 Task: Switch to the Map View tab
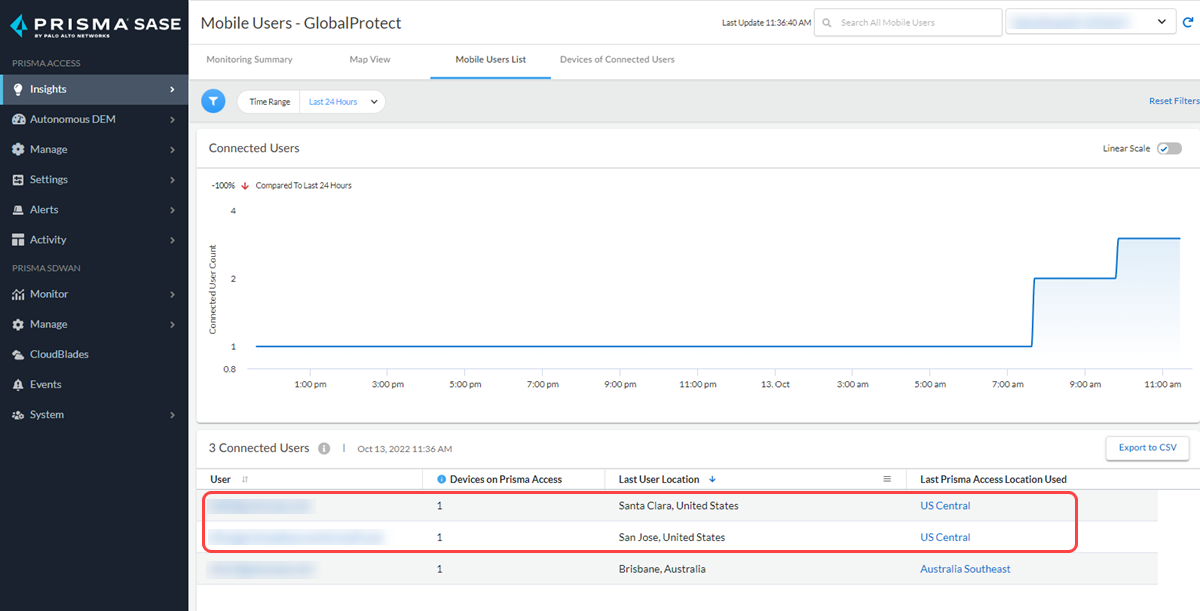(369, 60)
